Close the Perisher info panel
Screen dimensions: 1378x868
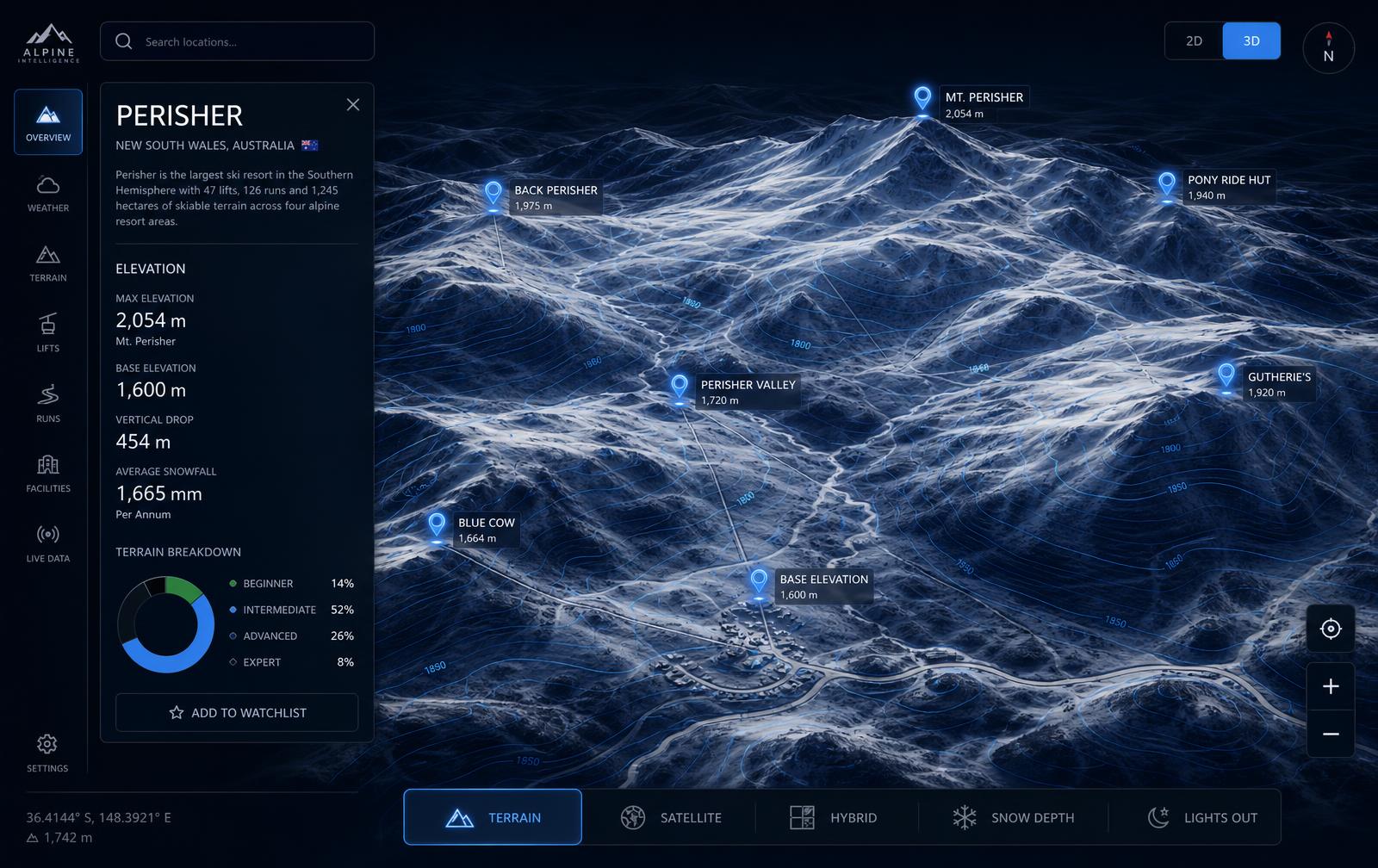[x=353, y=104]
